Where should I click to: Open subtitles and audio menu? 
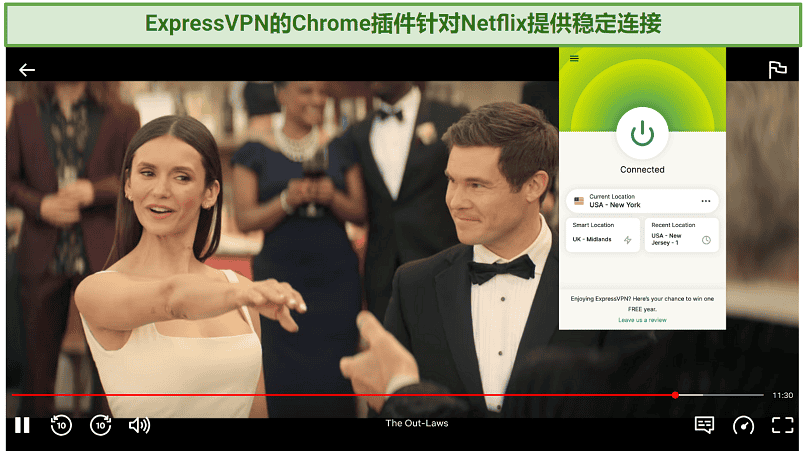(x=704, y=425)
